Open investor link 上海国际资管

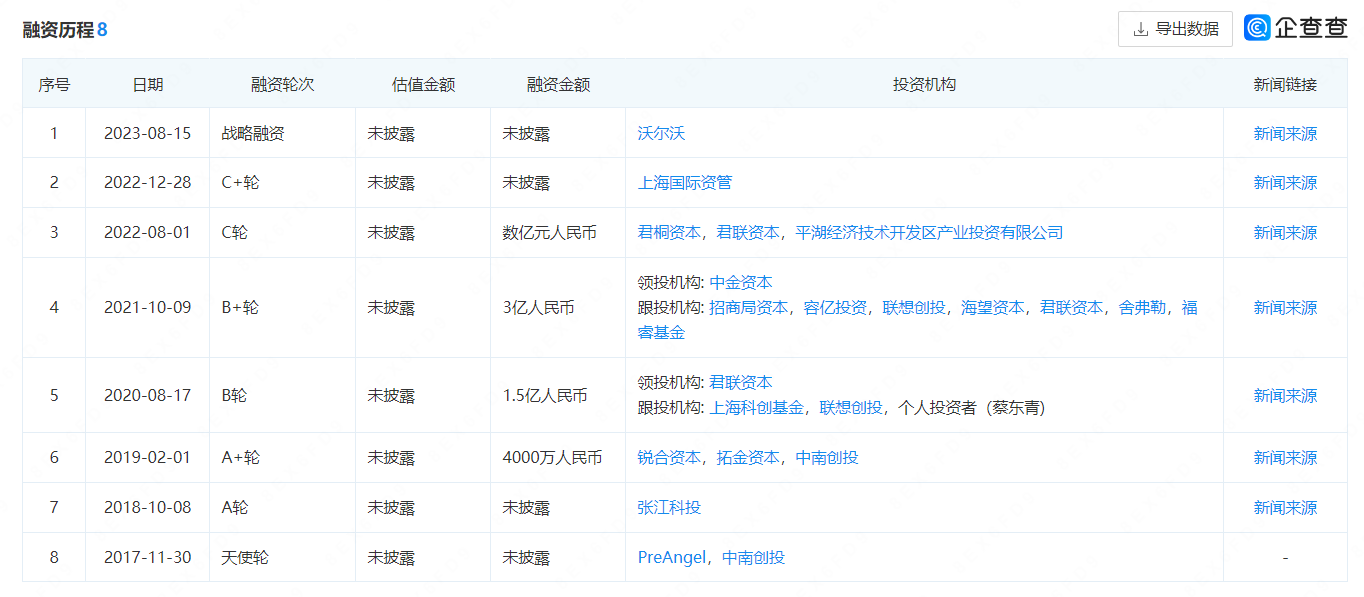685,183
